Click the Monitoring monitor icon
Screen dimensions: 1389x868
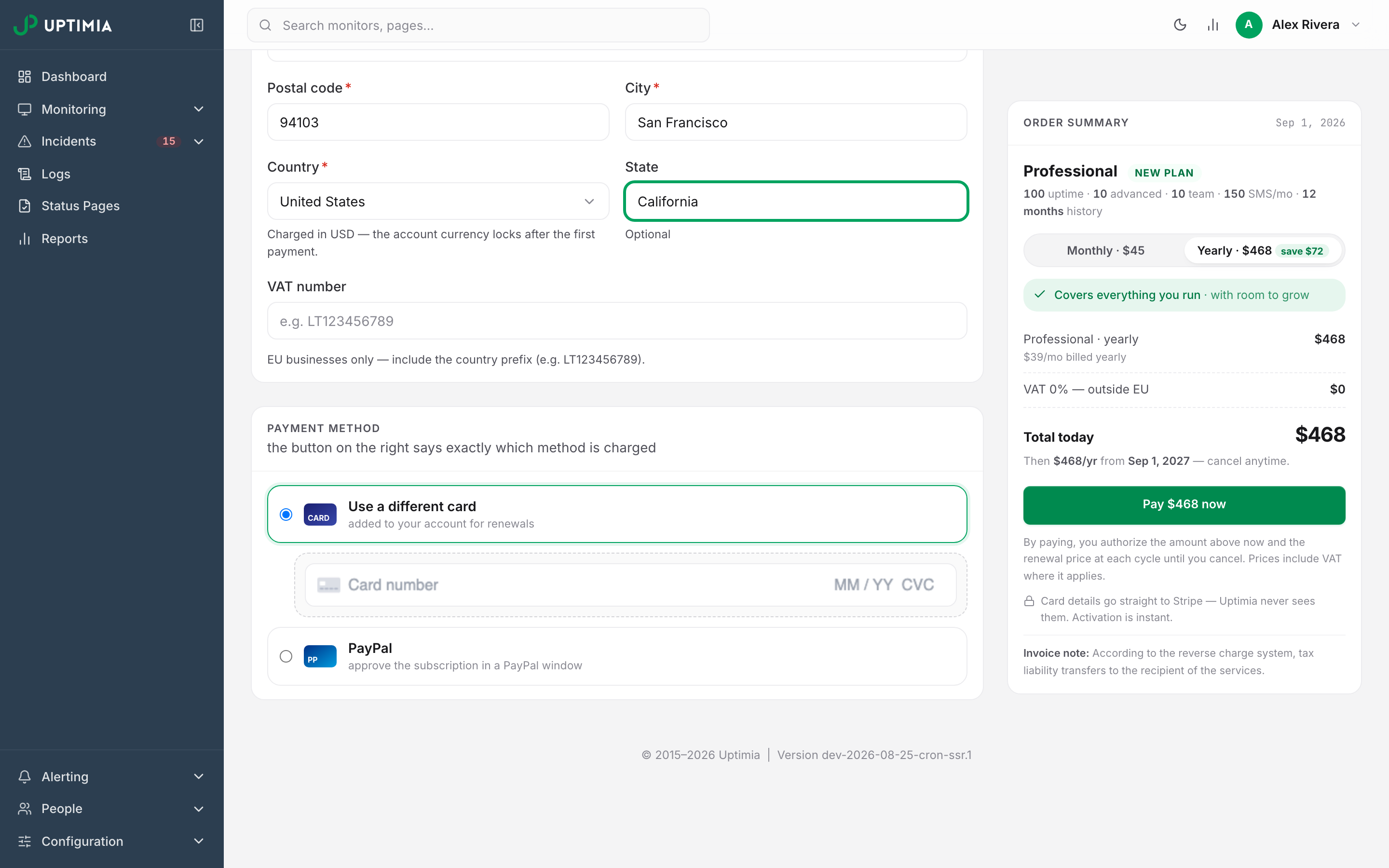25,109
